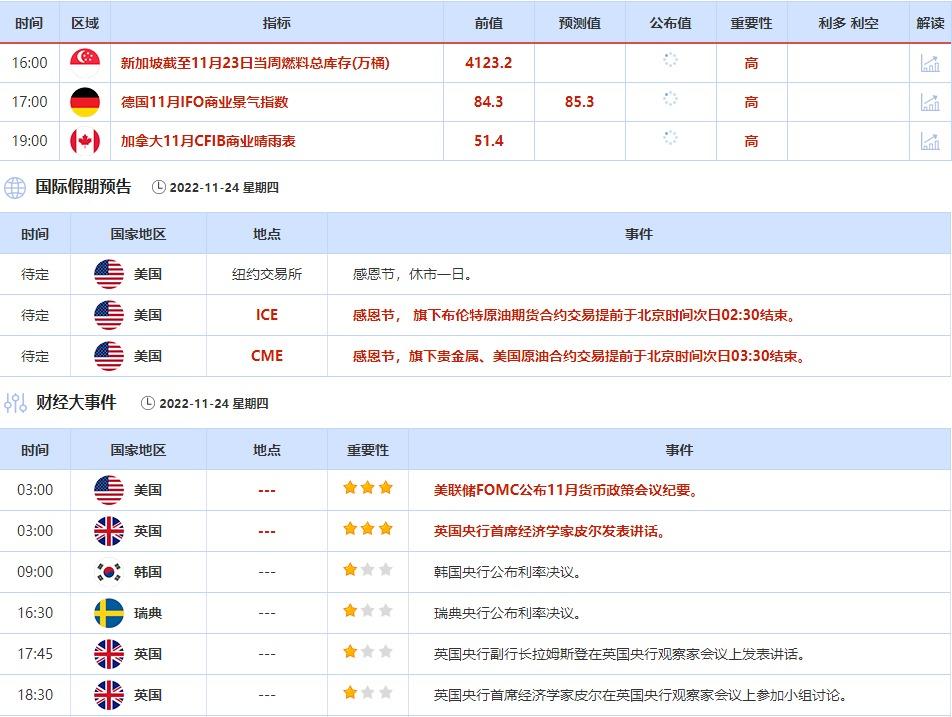The height and width of the screenshot is (717, 952).
Task: Click the German flag icon at 17:00
Action: [85, 102]
